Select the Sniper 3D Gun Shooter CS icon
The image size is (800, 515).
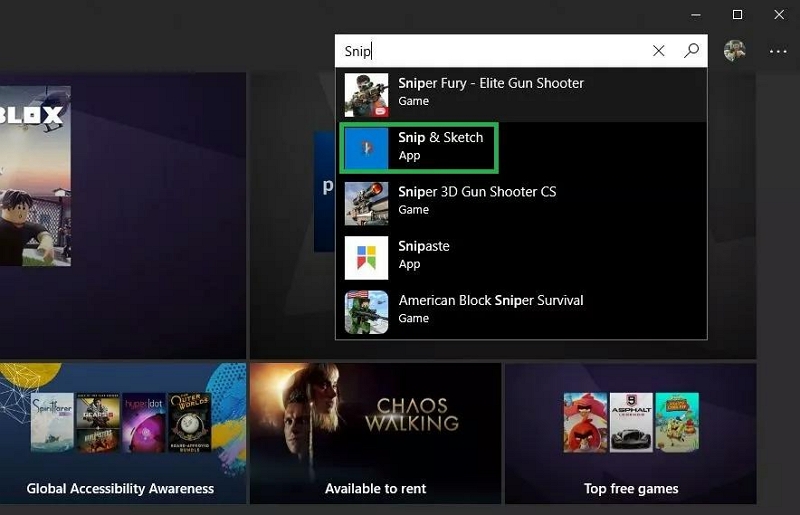[x=366, y=204]
